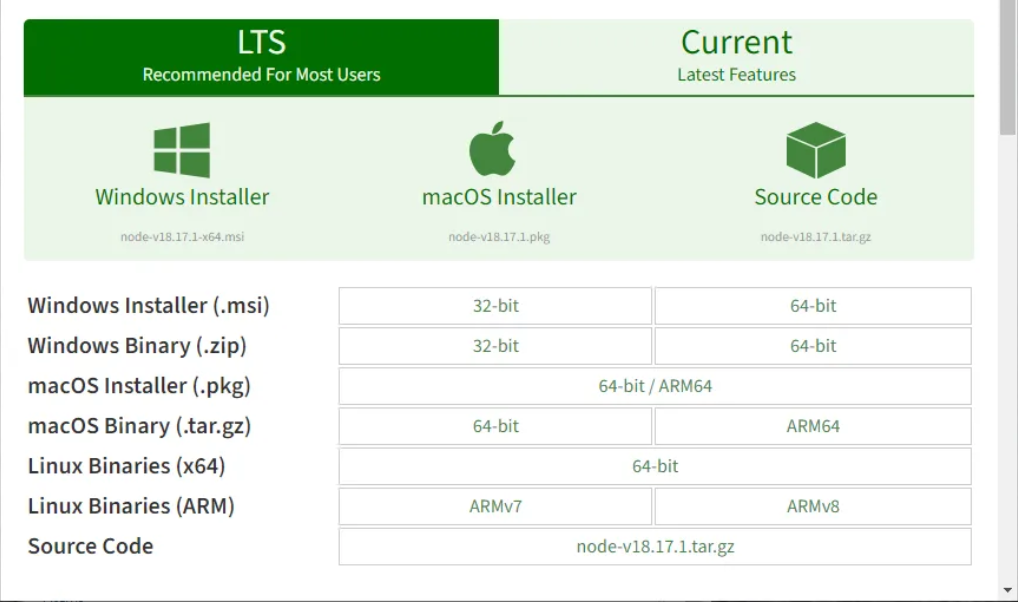This screenshot has width=1018, height=602.
Task: Switch to the Current Latest Features tab
Action: point(736,57)
